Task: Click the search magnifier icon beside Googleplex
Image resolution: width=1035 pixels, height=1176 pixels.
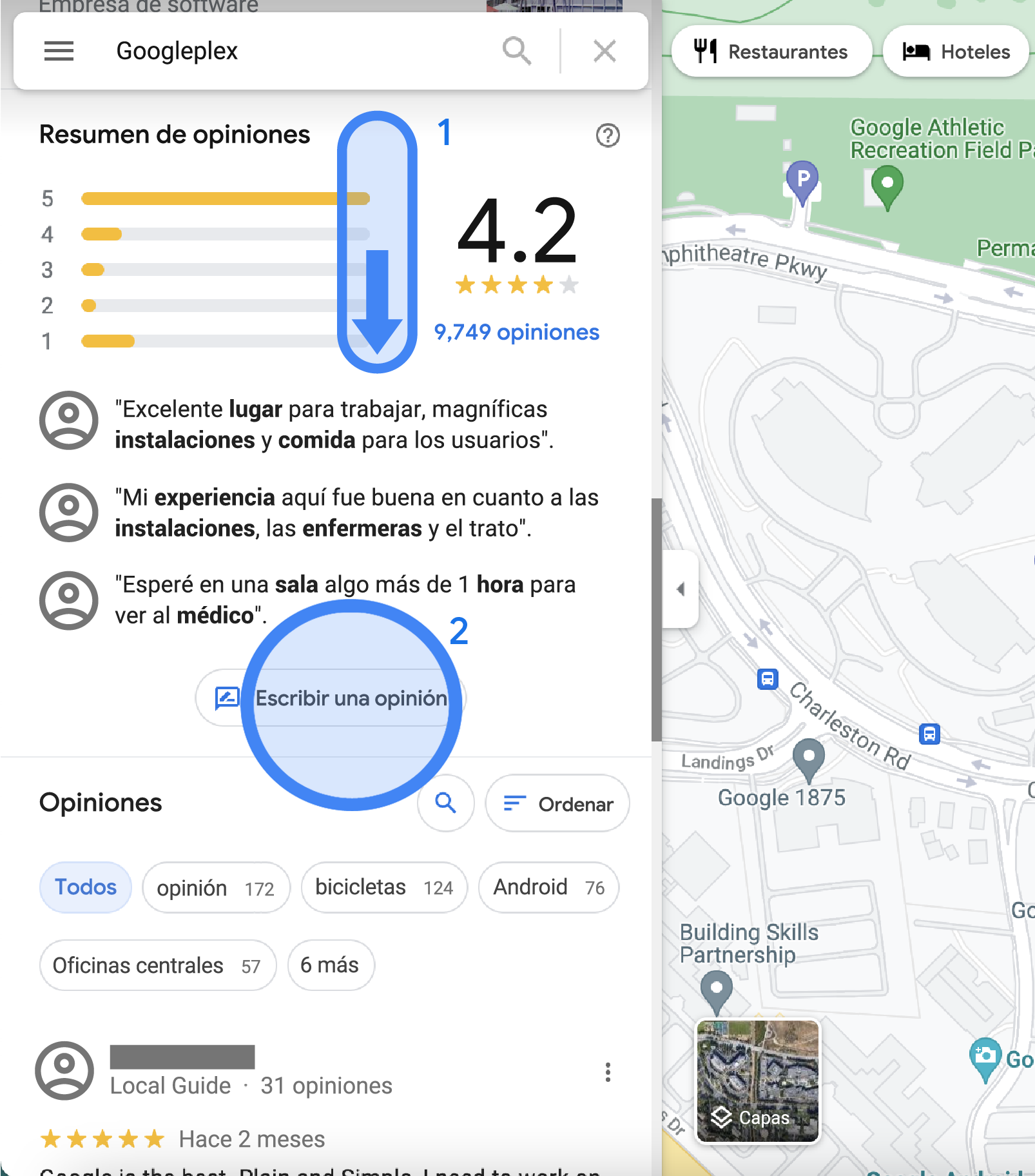Action: click(517, 51)
